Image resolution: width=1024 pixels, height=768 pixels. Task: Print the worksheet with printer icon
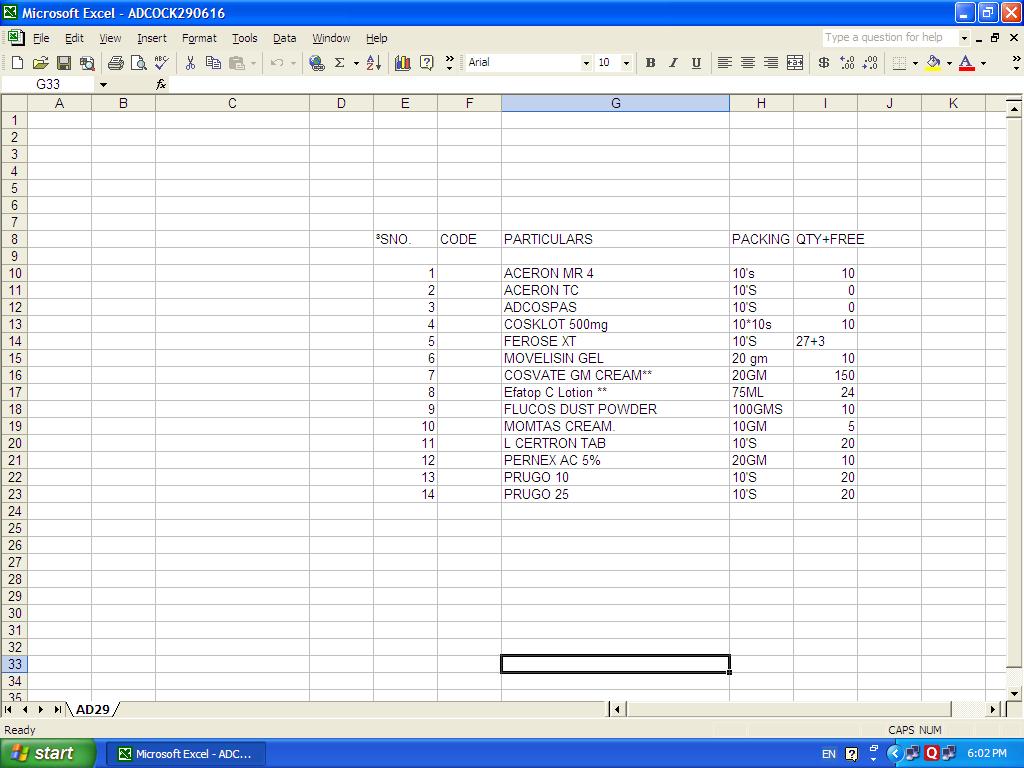[116, 63]
